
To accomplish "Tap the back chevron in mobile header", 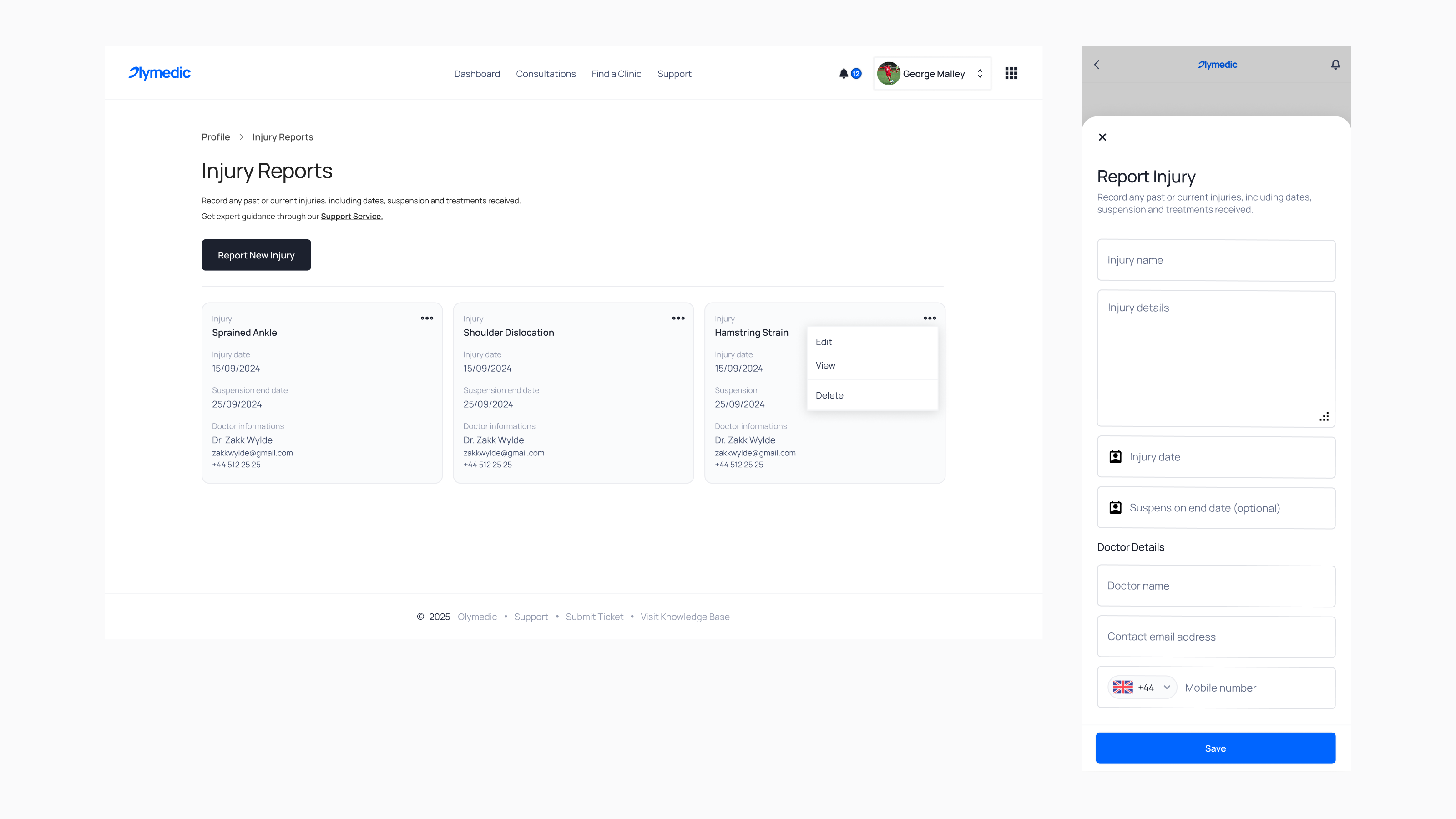I will [x=1097, y=65].
